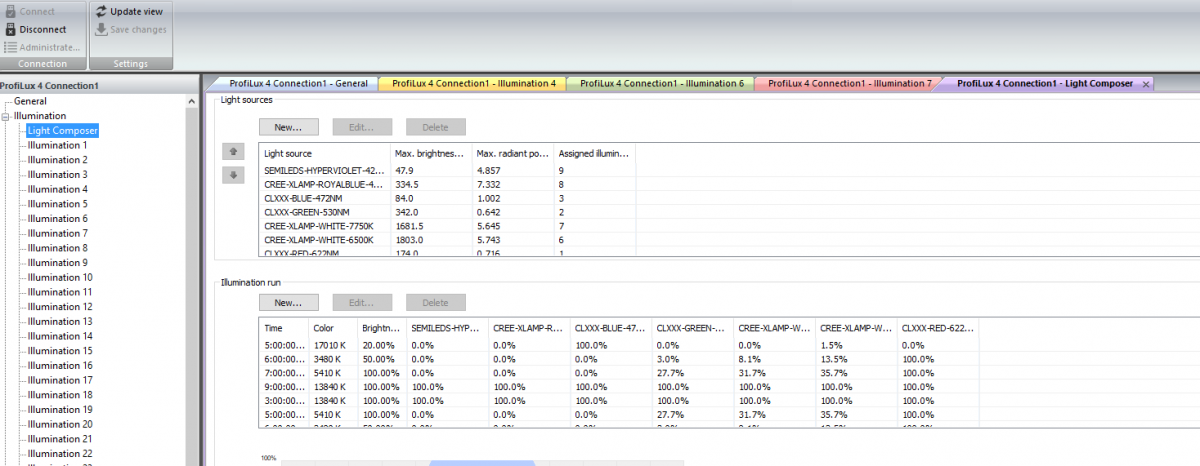Open Illumination 7 in the tree
This screenshot has width=1200, height=466.
57,233
